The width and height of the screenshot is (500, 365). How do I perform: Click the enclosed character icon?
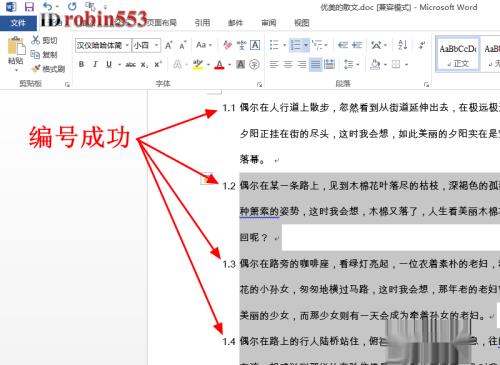pyautogui.click(x=254, y=64)
